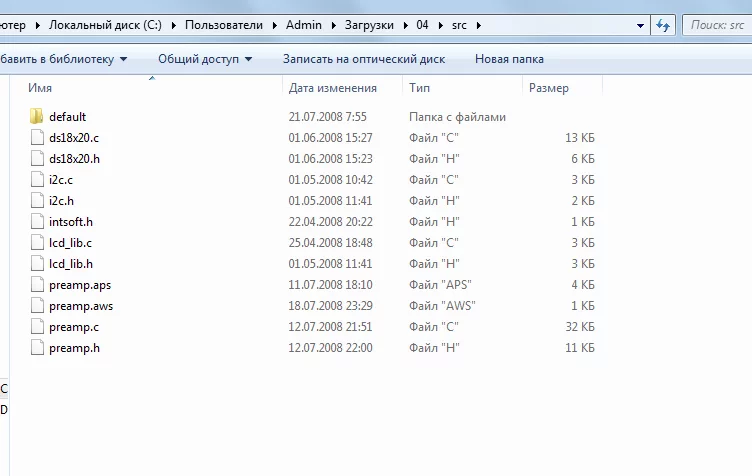Select the default folder name
The image size is (752, 476).
coord(68,116)
